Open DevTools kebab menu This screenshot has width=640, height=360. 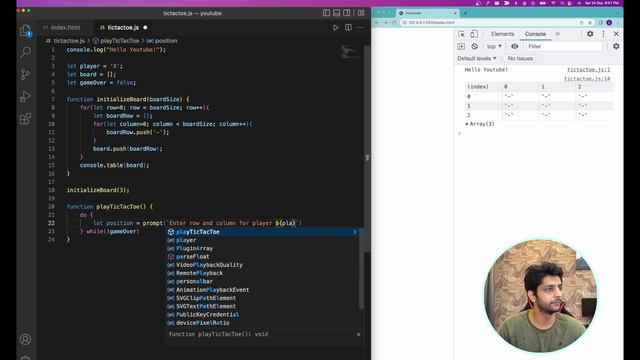click(603, 34)
